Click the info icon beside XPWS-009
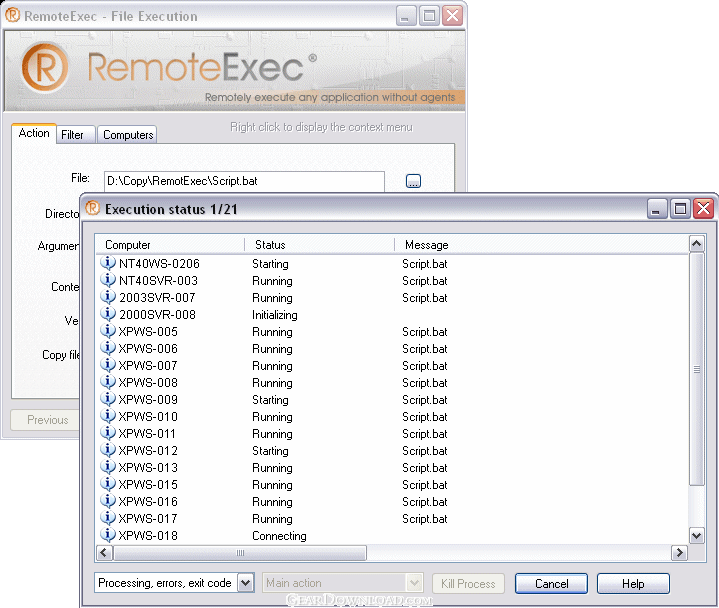 (x=109, y=399)
